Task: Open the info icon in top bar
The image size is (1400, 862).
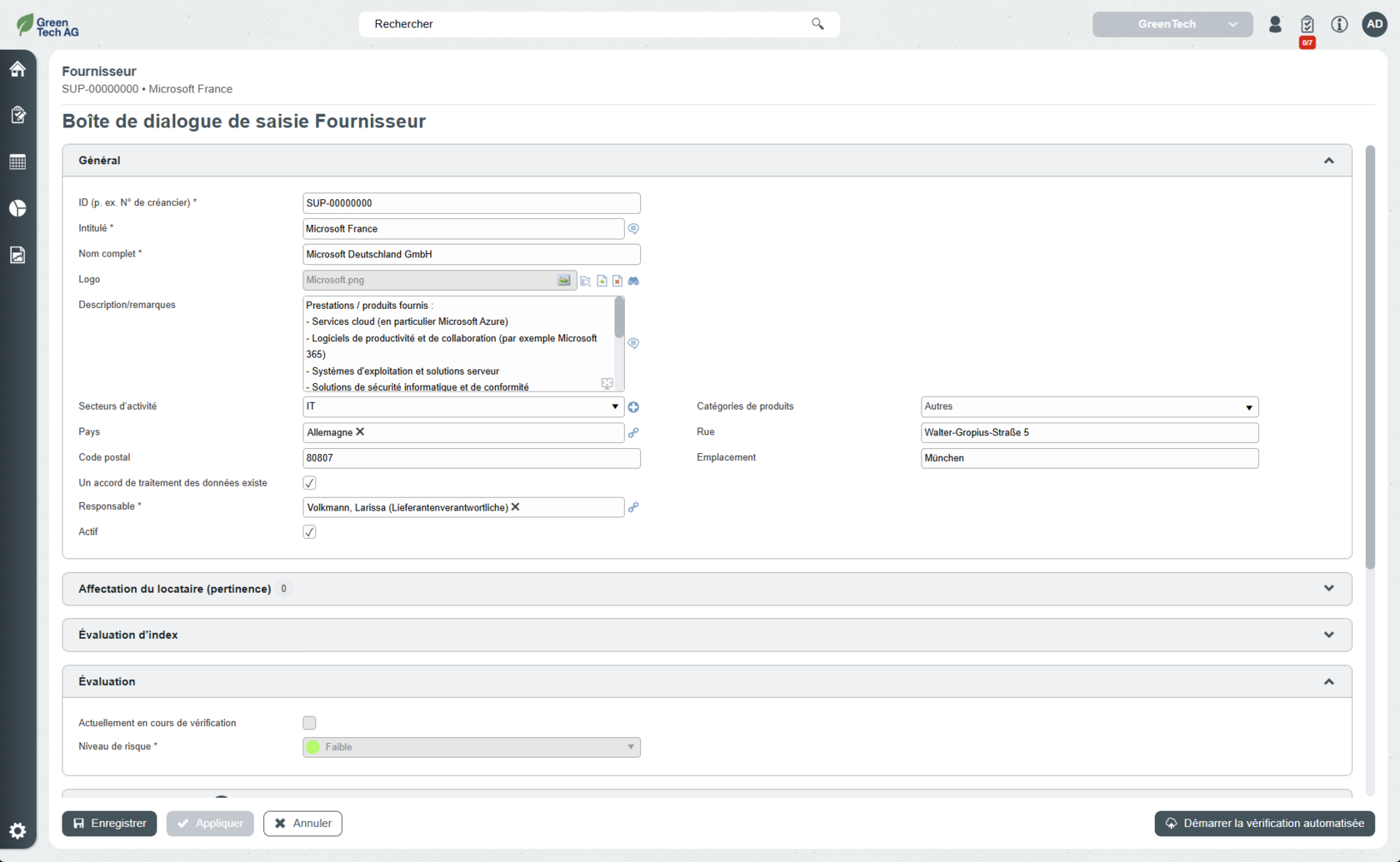Action: [x=1339, y=24]
